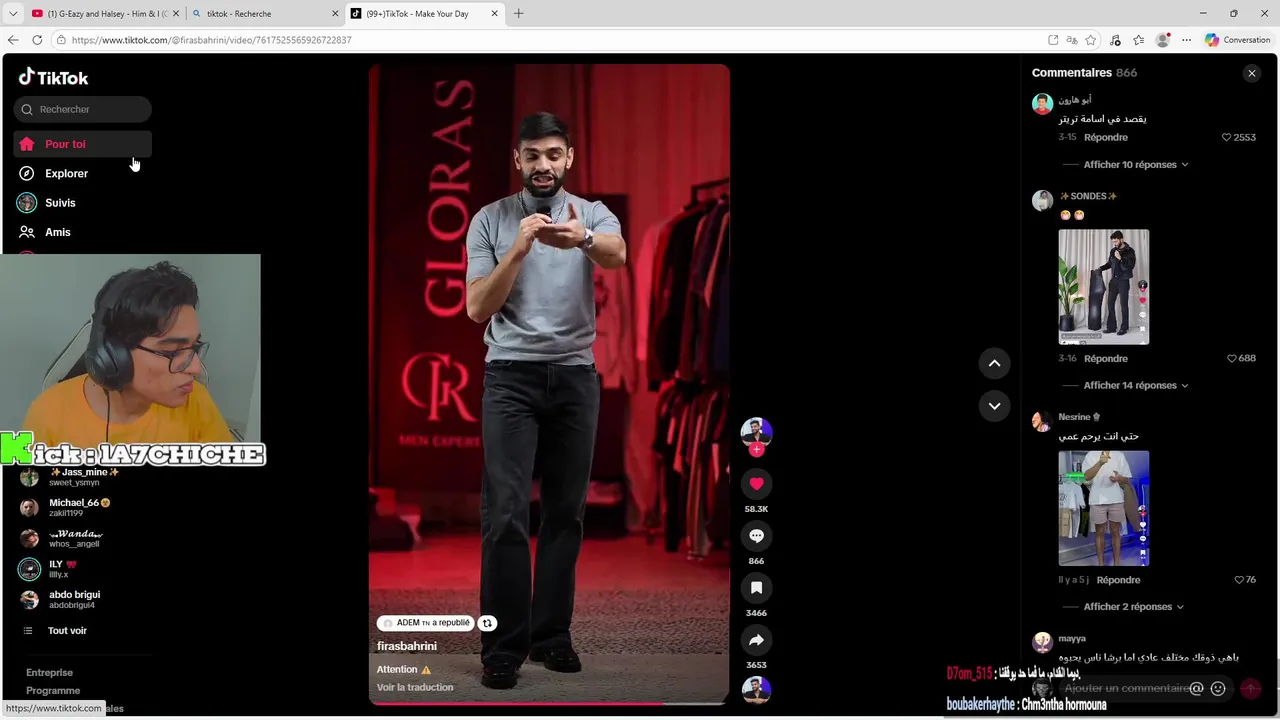Follow creator via red plus badge
The height and width of the screenshot is (720, 1280).
coord(756,450)
